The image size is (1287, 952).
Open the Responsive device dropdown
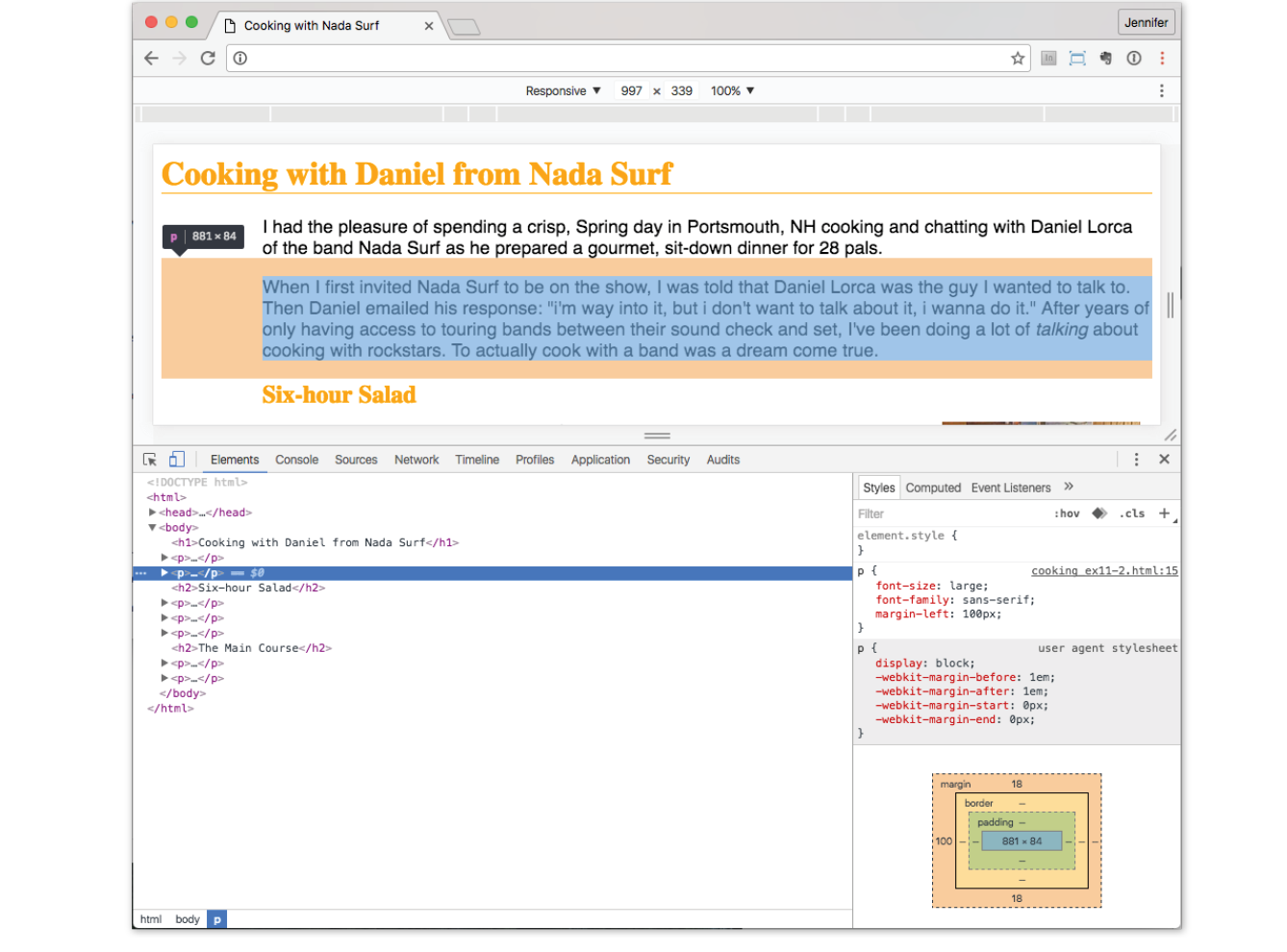563,91
